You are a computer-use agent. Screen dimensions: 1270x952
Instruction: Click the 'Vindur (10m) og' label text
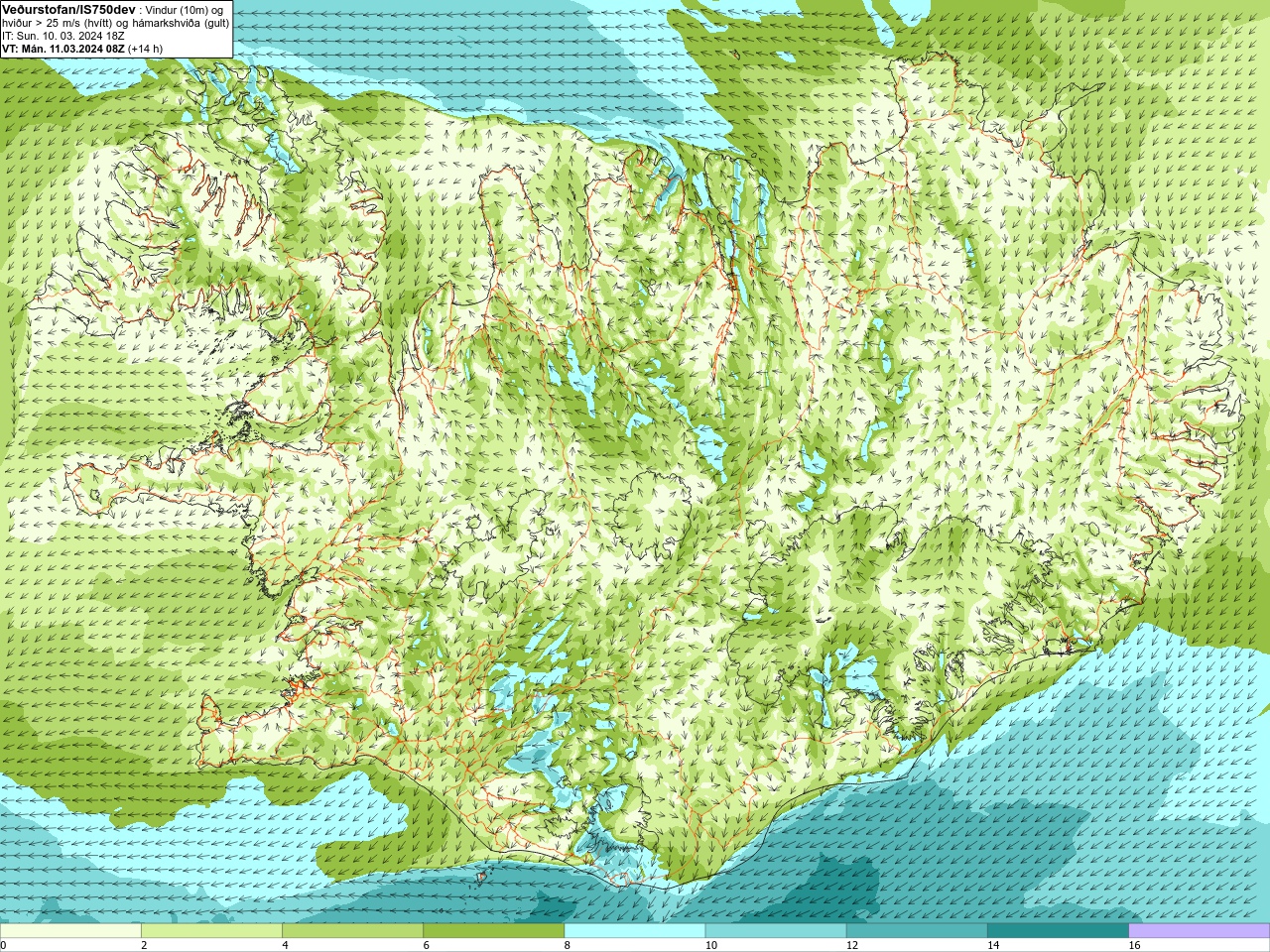(x=185, y=10)
